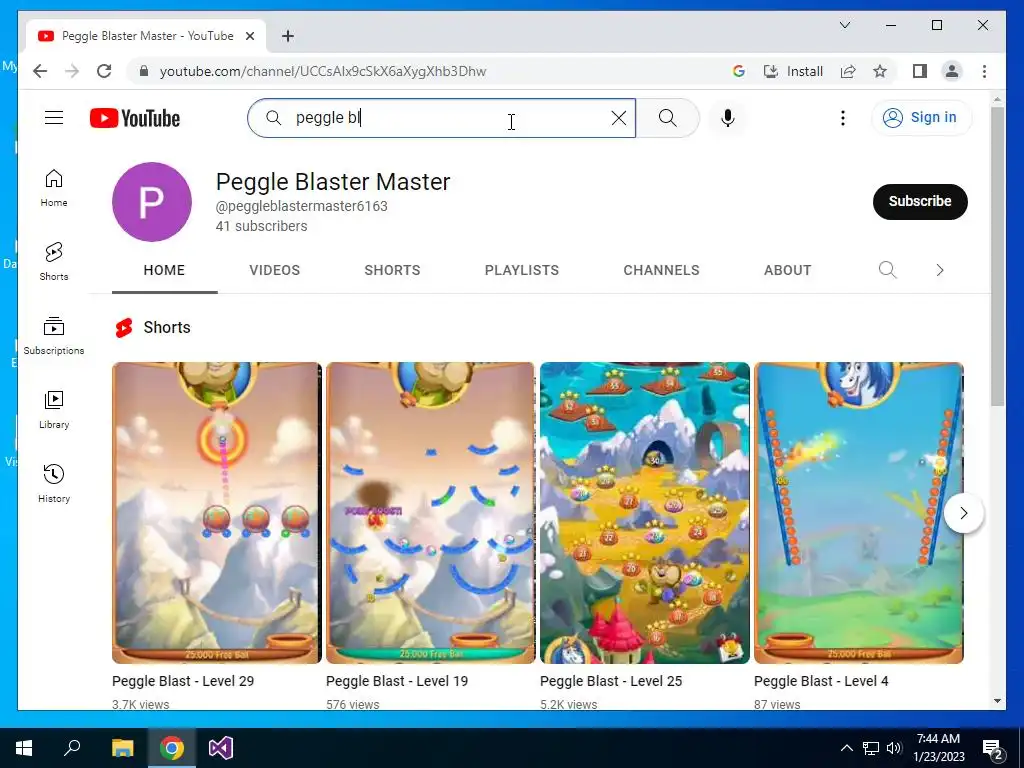Open the tab search dropdown arrow
This screenshot has height=768, width=1024.
click(x=844, y=25)
